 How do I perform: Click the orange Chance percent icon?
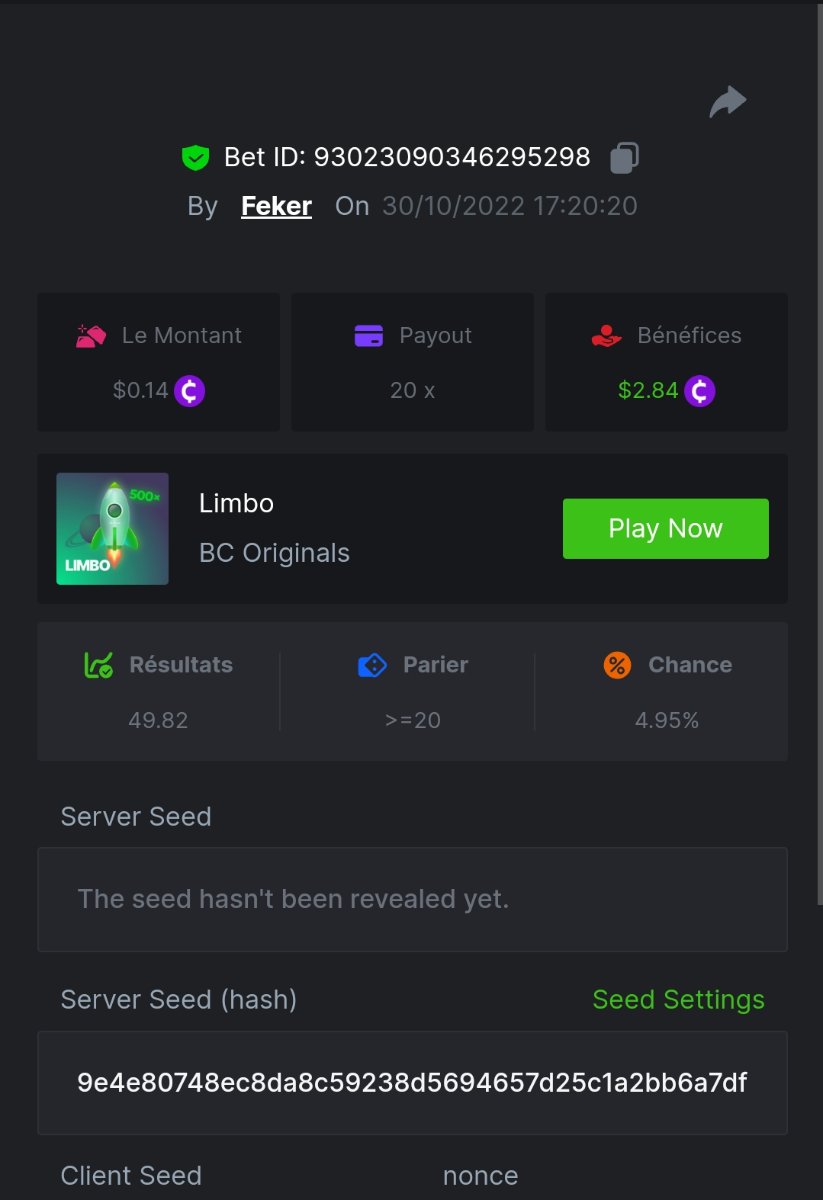(618, 665)
